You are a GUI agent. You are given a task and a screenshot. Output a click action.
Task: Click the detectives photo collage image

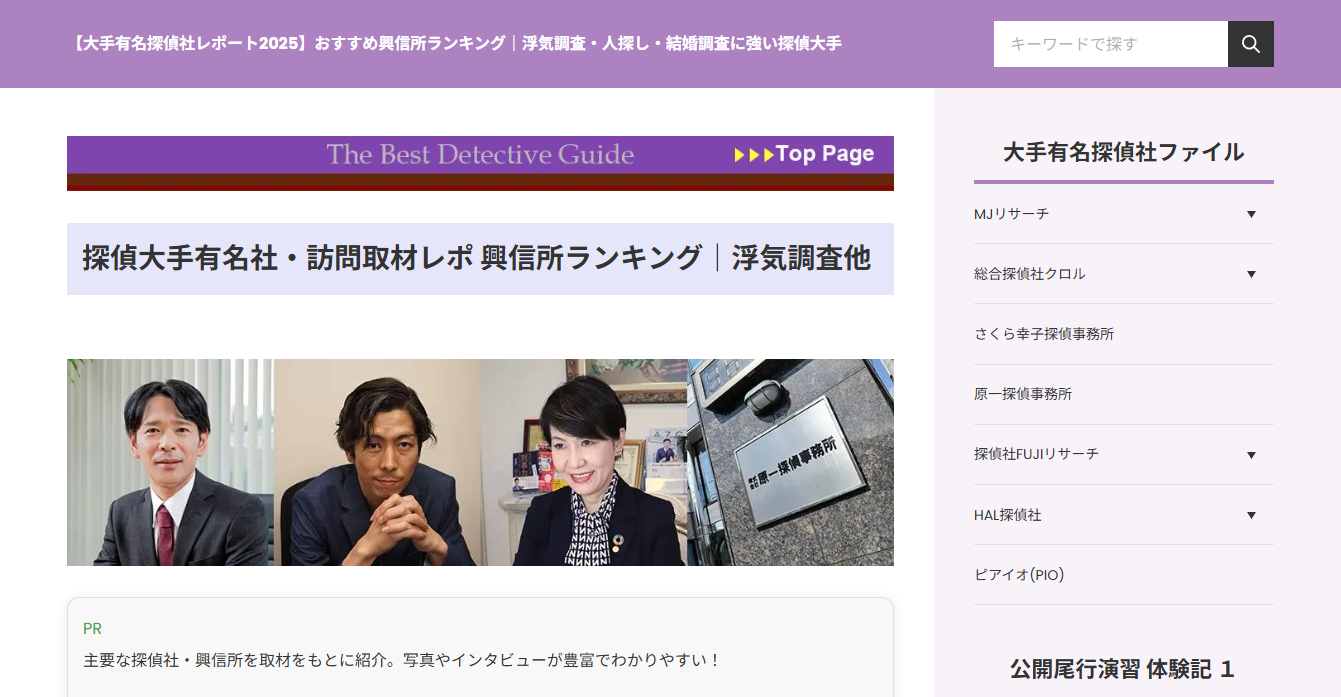point(480,462)
